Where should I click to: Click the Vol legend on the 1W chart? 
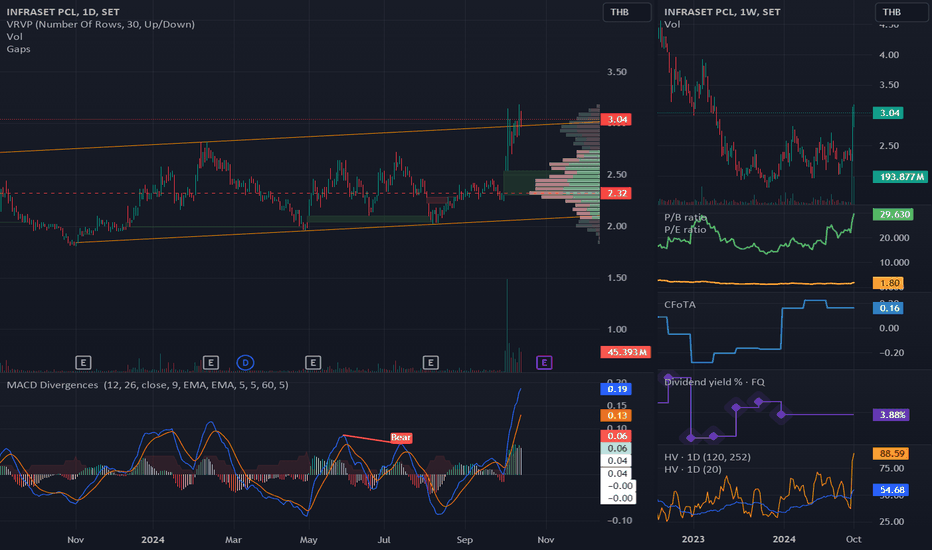pyautogui.click(x=672, y=24)
